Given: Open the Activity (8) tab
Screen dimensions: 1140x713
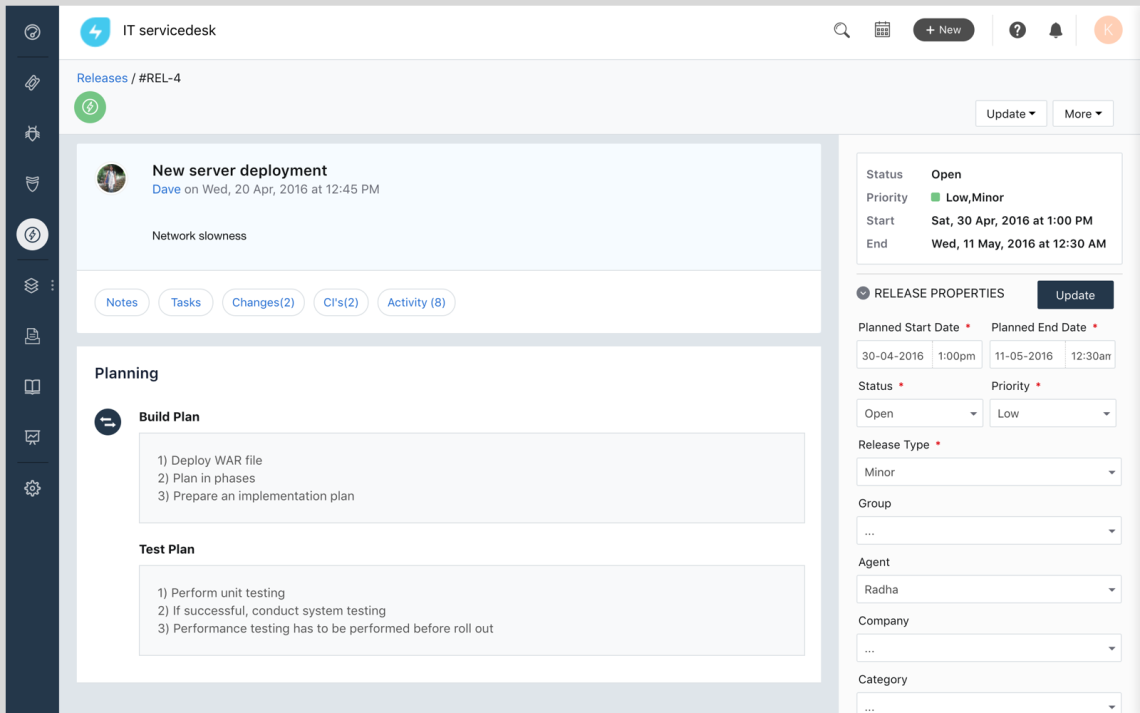Looking at the screenshot, I should coord(416,302).
